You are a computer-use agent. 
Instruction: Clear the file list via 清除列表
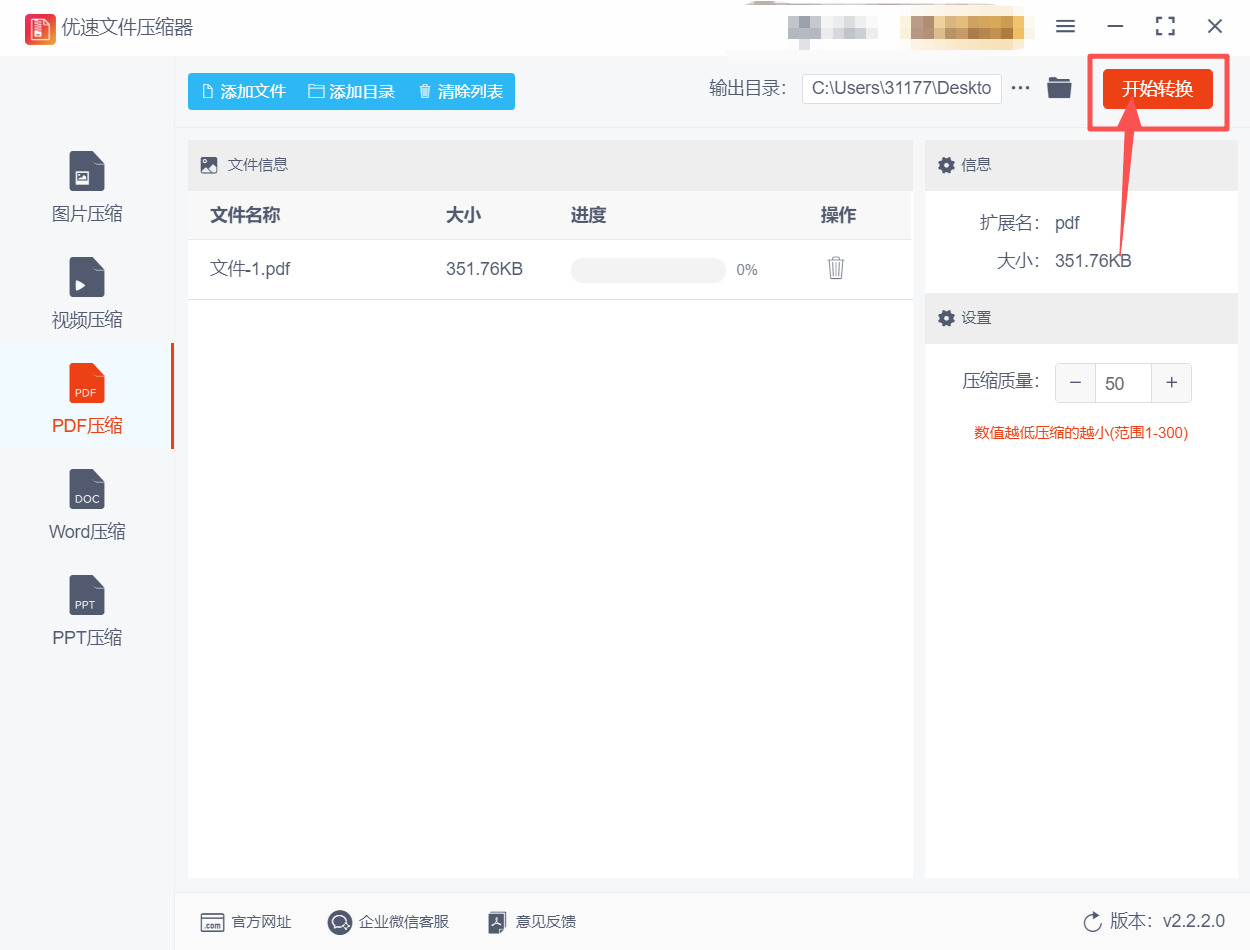click(460, 91)
